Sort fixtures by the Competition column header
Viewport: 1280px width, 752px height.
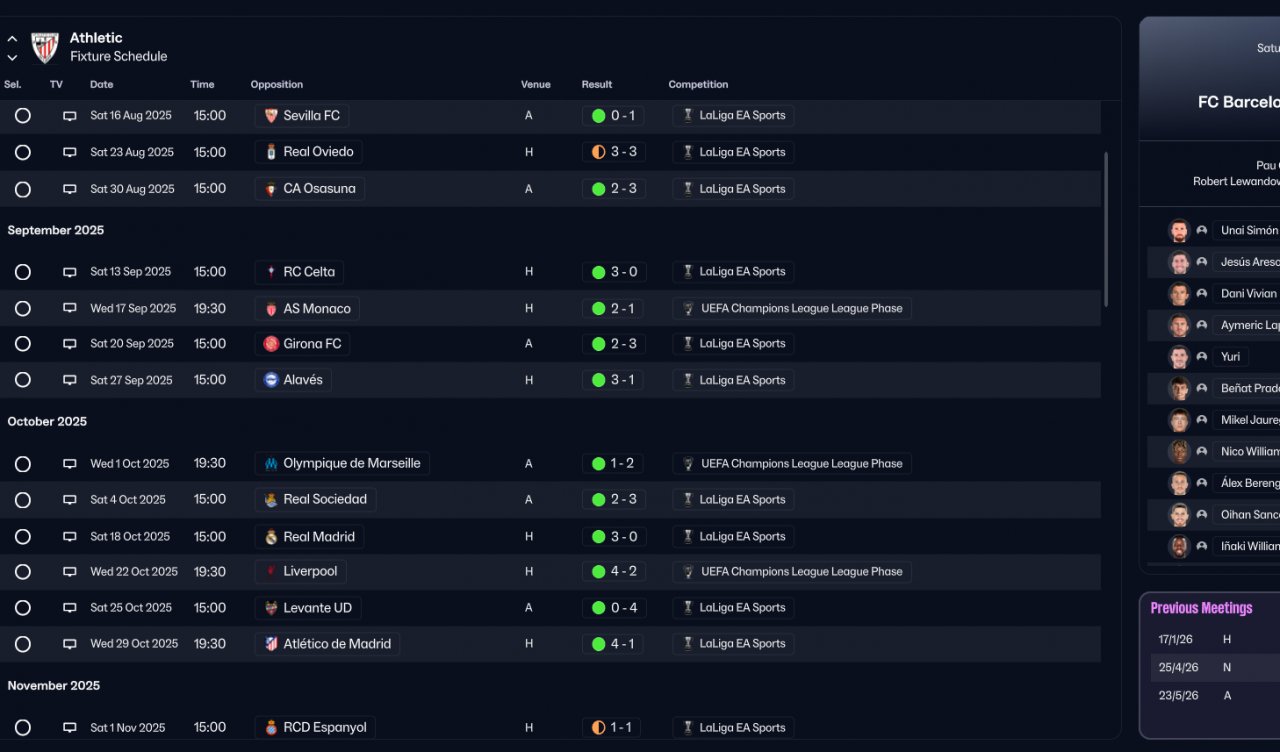[x=698, y=85]
